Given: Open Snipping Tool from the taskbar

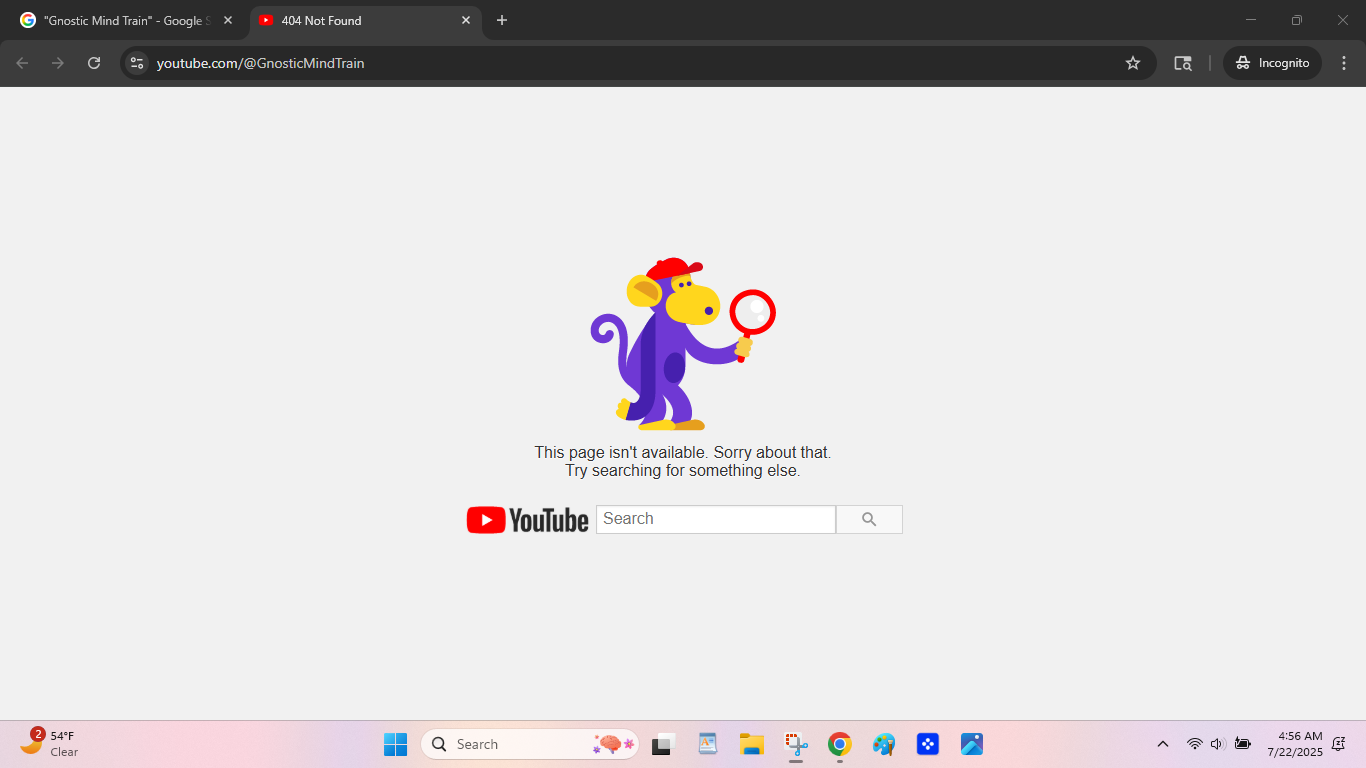Looking at the screenshot, I should pos(796,744).
